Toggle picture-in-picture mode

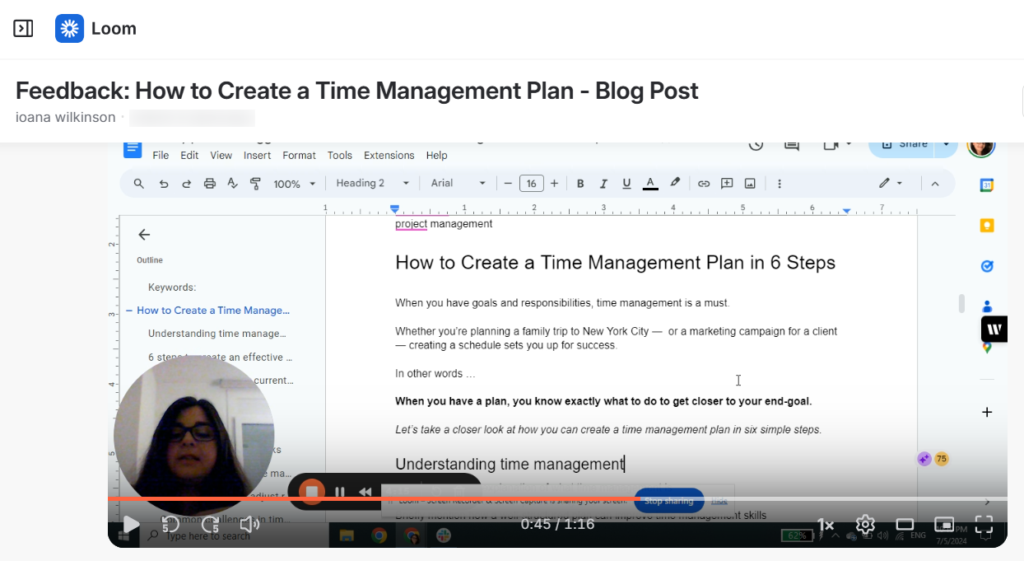click(944, 524)
